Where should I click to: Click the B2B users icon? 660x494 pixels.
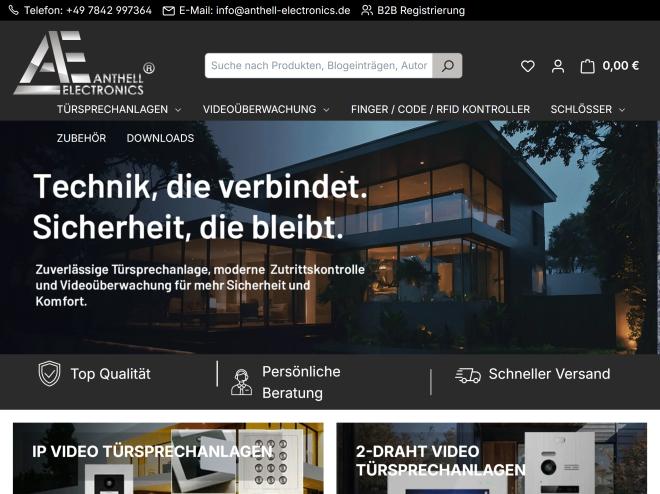coord(367,10)
